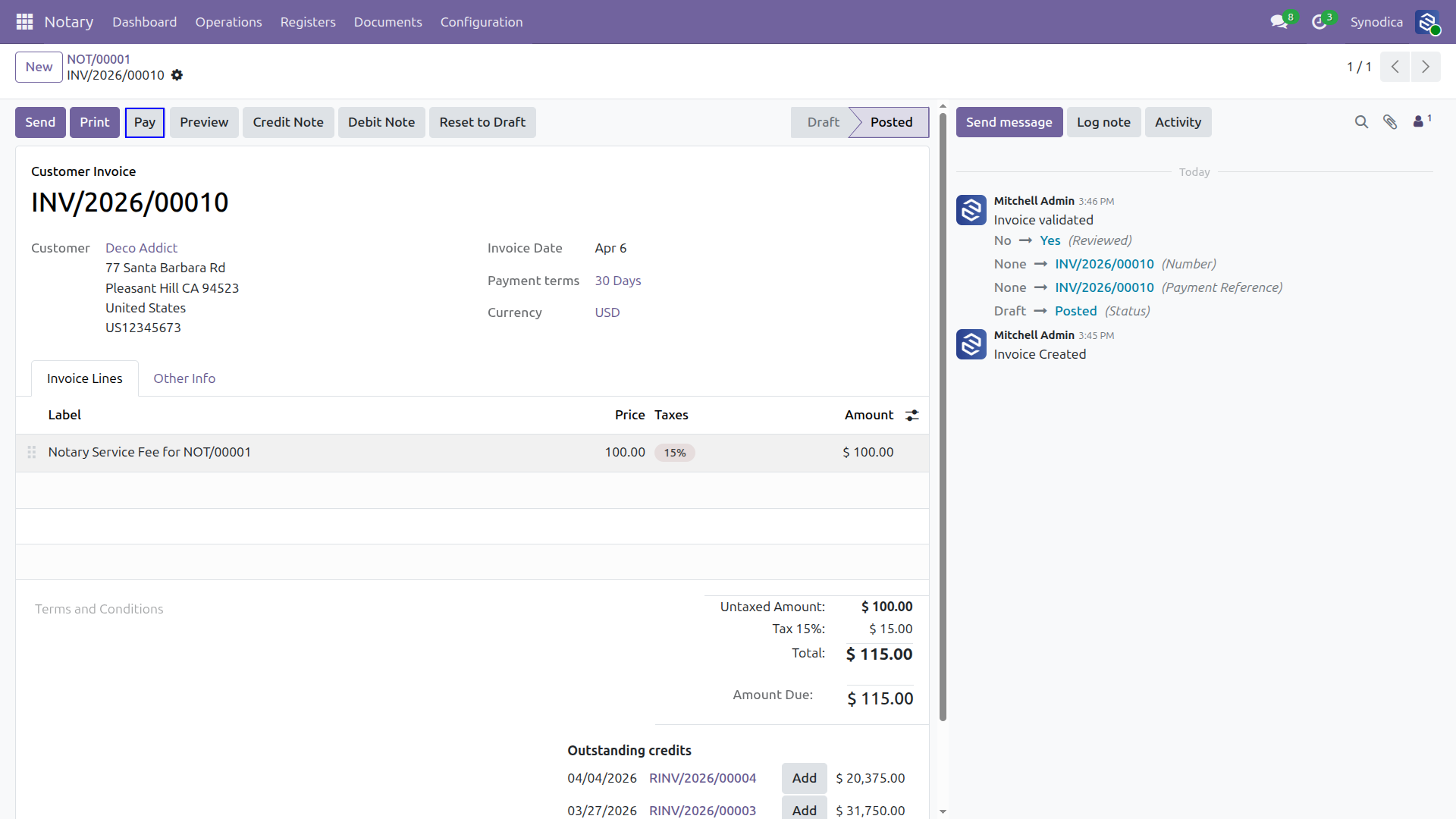The width and height of the screenshot is (1456, 819).
Task: Click the Notary Service Fee label
Action: tap(149, 452)
